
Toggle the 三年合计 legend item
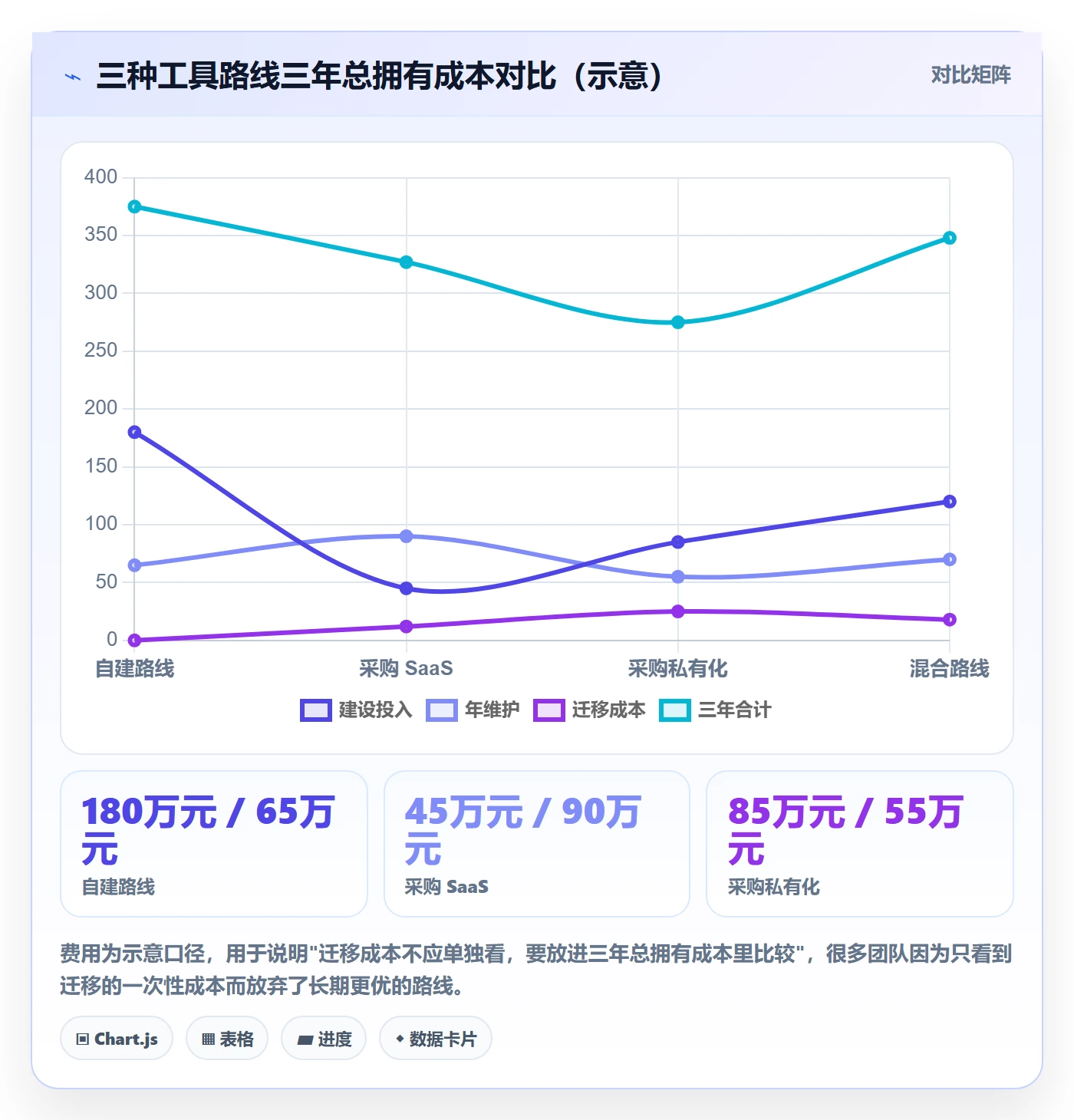[715, 710]
